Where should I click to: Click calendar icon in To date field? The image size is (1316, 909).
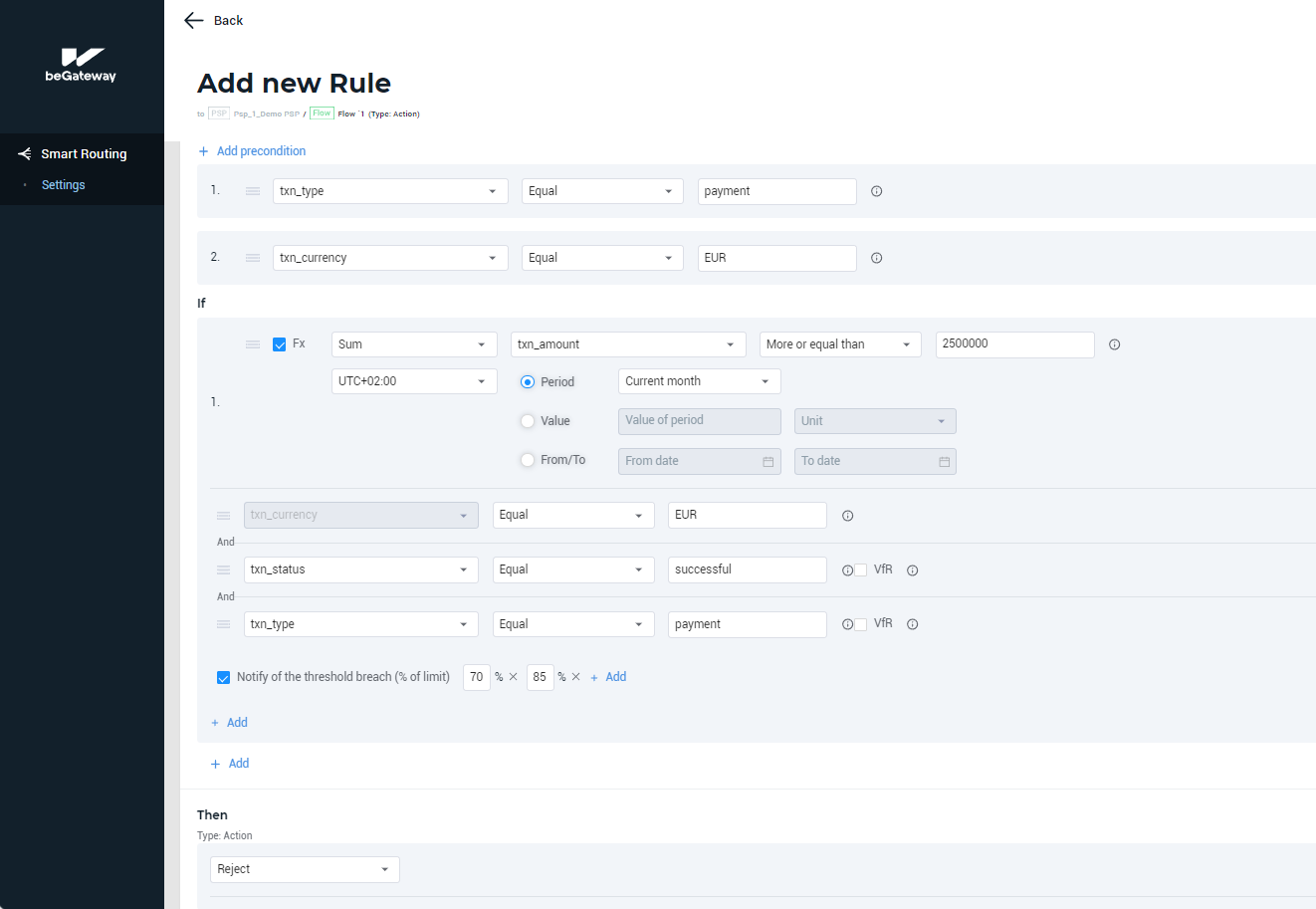pyautogui.click(x=944, y=462)
